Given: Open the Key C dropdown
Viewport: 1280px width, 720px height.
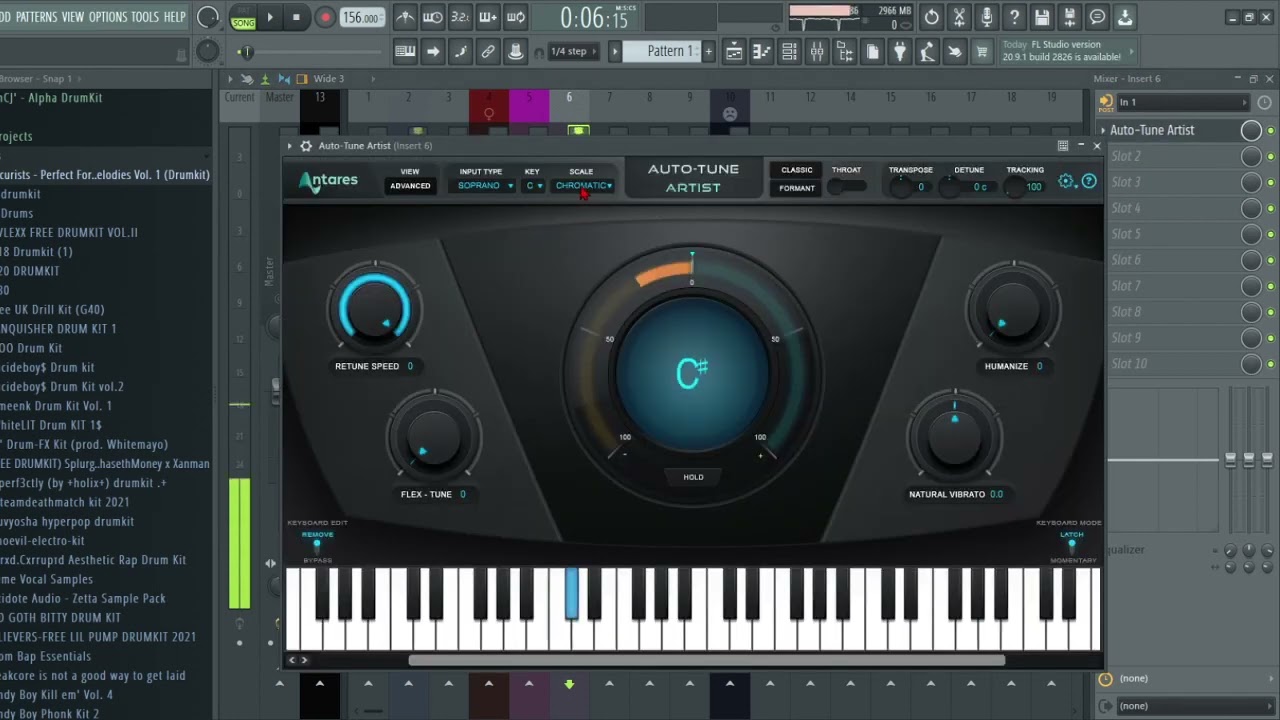Looking at the screenshot, I should [x=533, y=186].
